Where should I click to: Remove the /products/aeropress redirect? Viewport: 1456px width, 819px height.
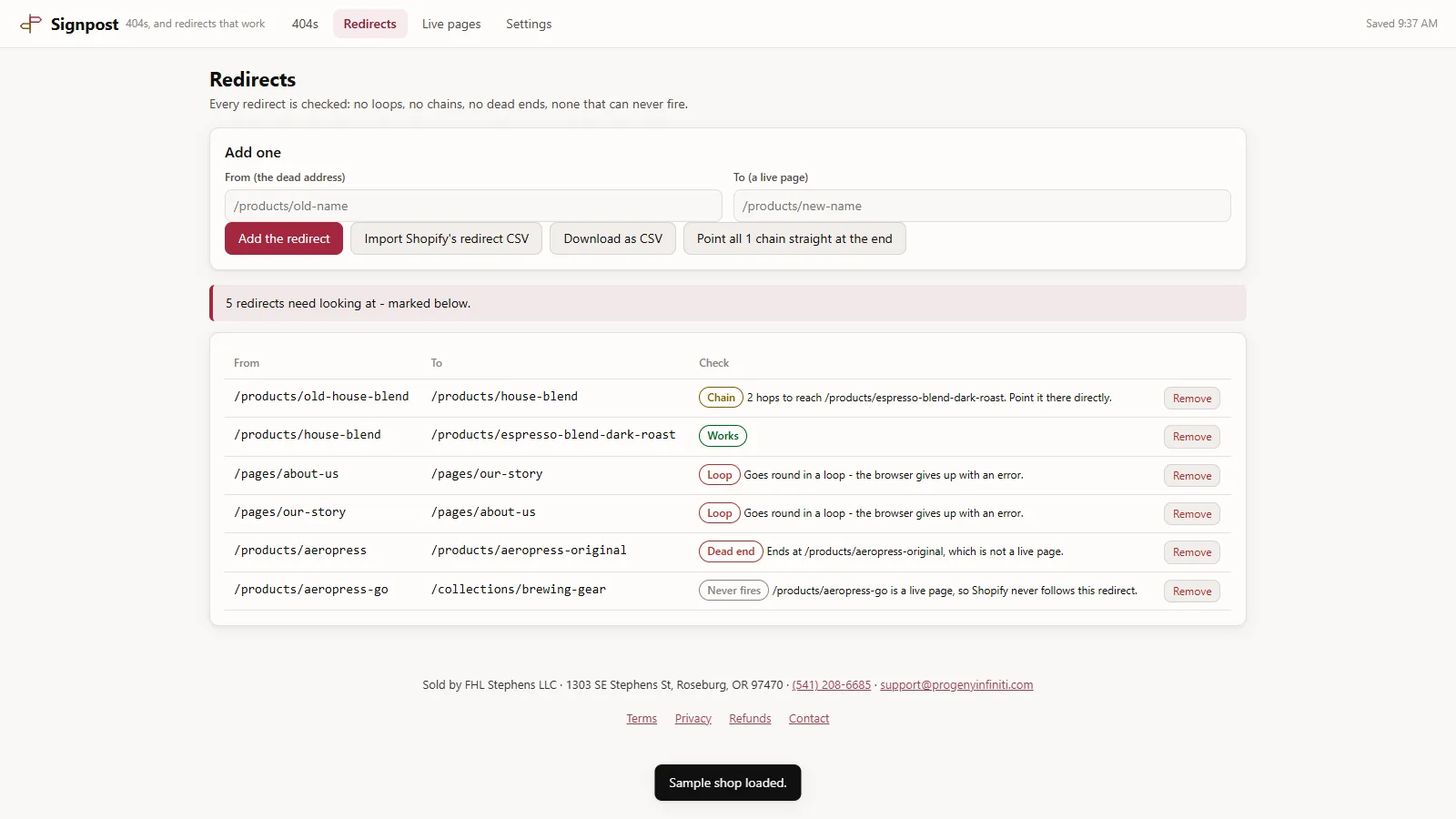(1192, 552)
